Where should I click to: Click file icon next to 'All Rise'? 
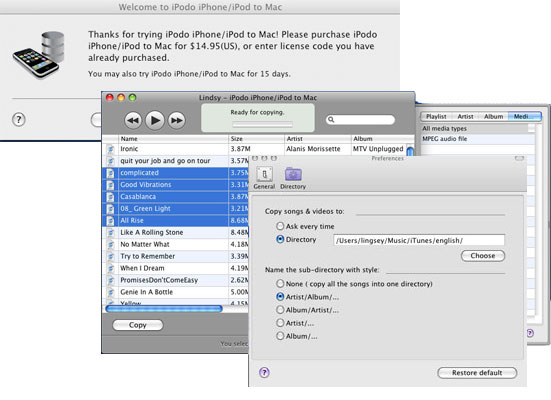pyautogui.click(x=110, y=221)
